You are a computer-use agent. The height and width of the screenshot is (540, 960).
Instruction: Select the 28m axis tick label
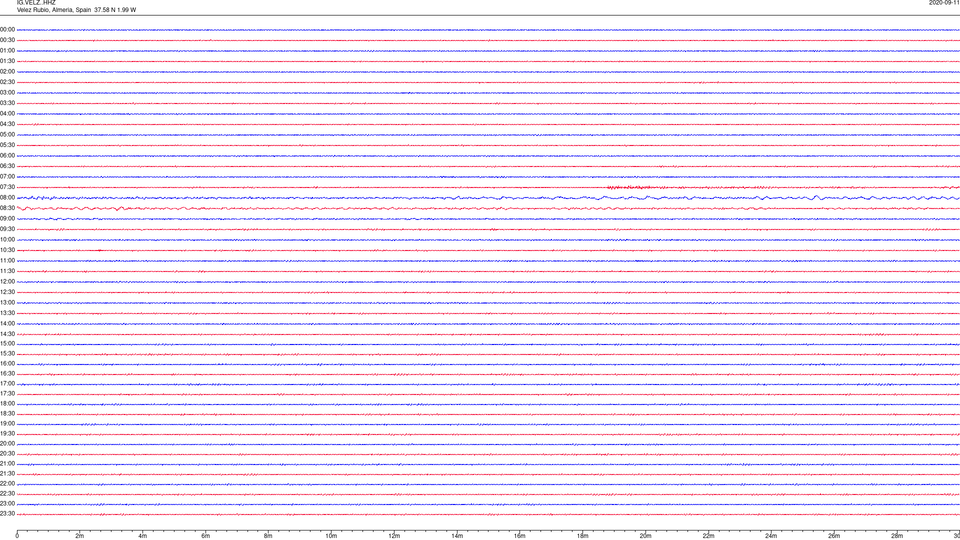897,536
